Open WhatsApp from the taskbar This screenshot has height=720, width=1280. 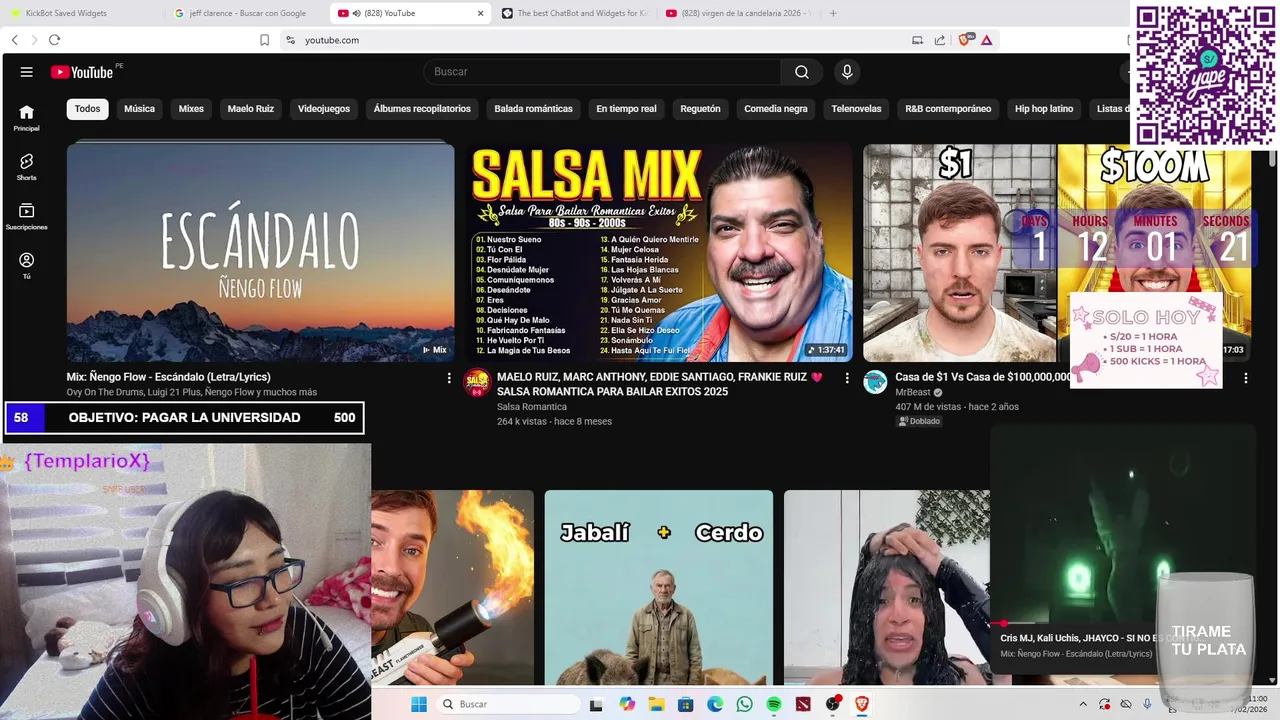744,704
